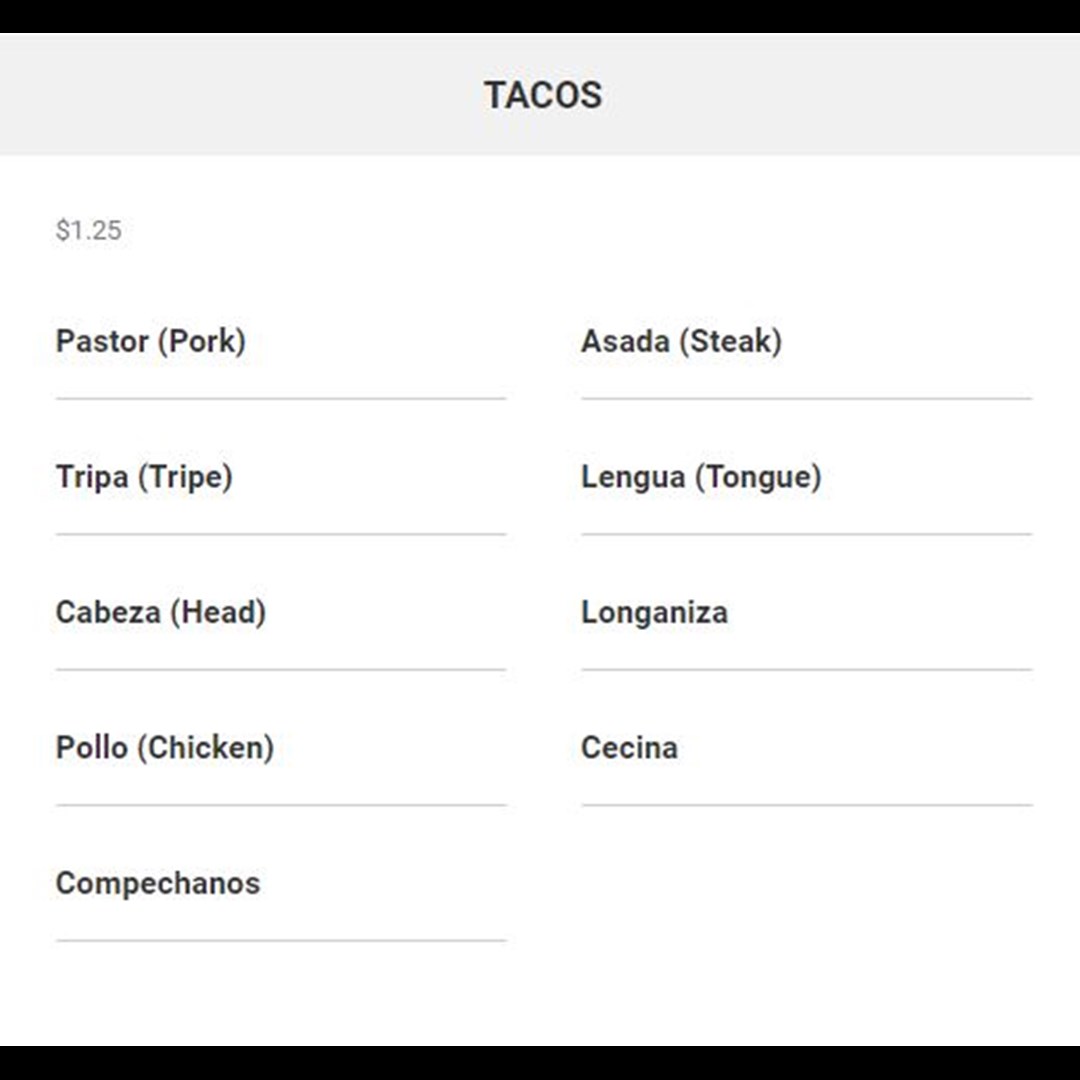The width and height of the screenshot is (1080, 1080).
Task: Open the Lengua (Tongue) taco item
Action: 701,477
